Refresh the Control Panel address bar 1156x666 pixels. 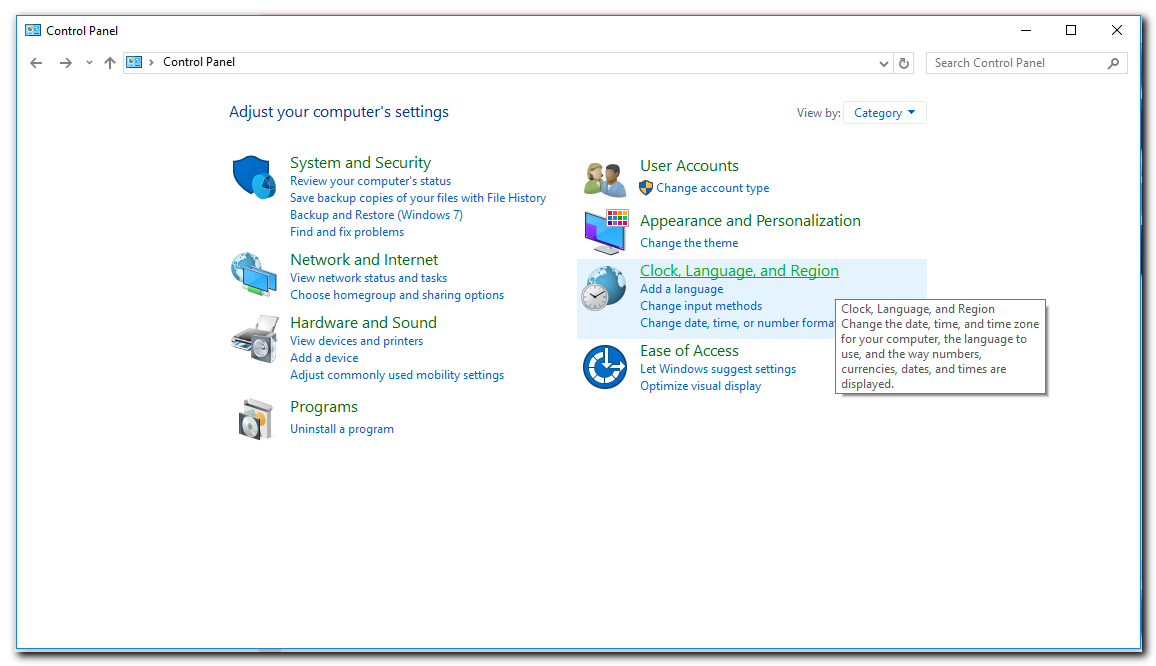click(x=904, y=63)
